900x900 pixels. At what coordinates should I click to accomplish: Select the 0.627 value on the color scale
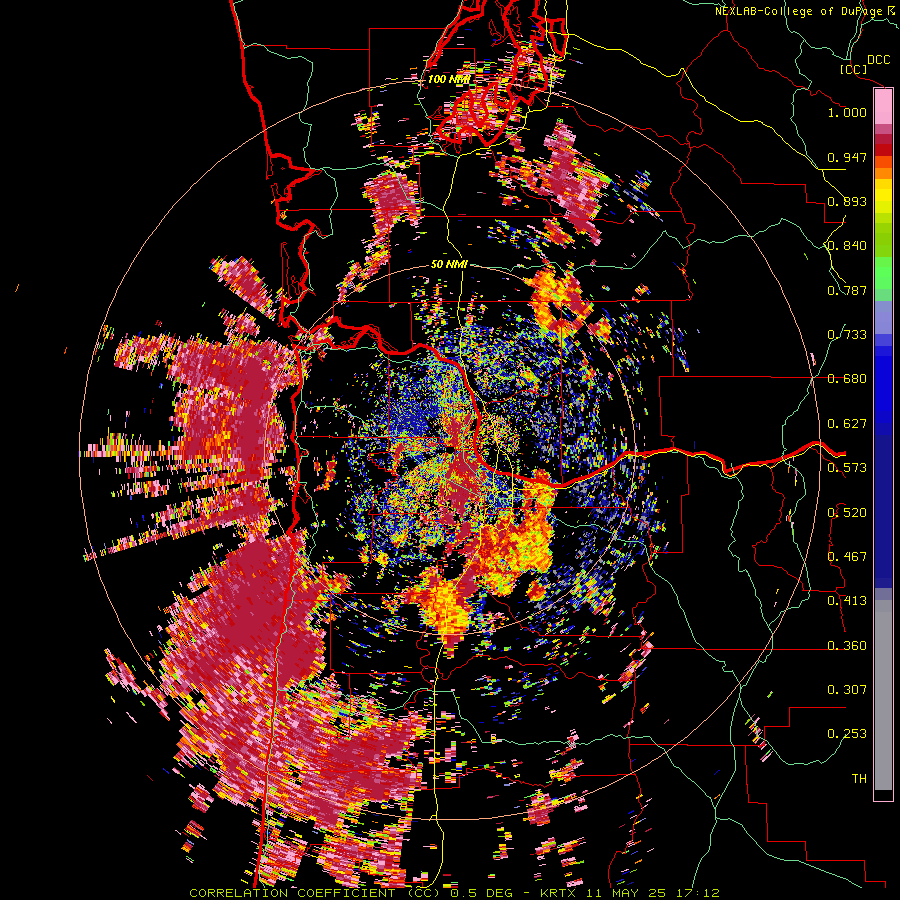click(847, 424)
